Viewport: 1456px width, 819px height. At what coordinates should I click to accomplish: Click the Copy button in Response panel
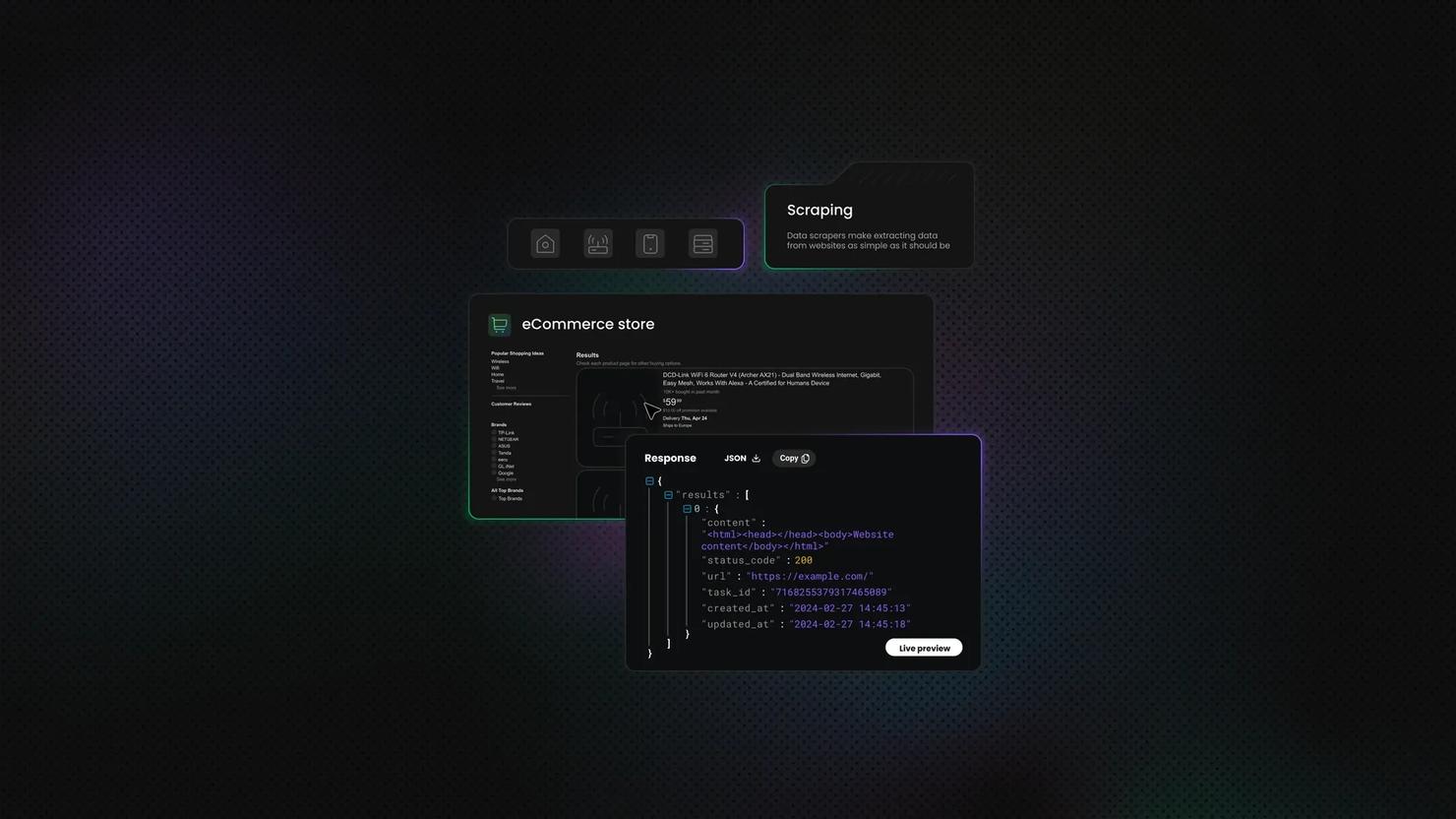(x=794, y=459)
